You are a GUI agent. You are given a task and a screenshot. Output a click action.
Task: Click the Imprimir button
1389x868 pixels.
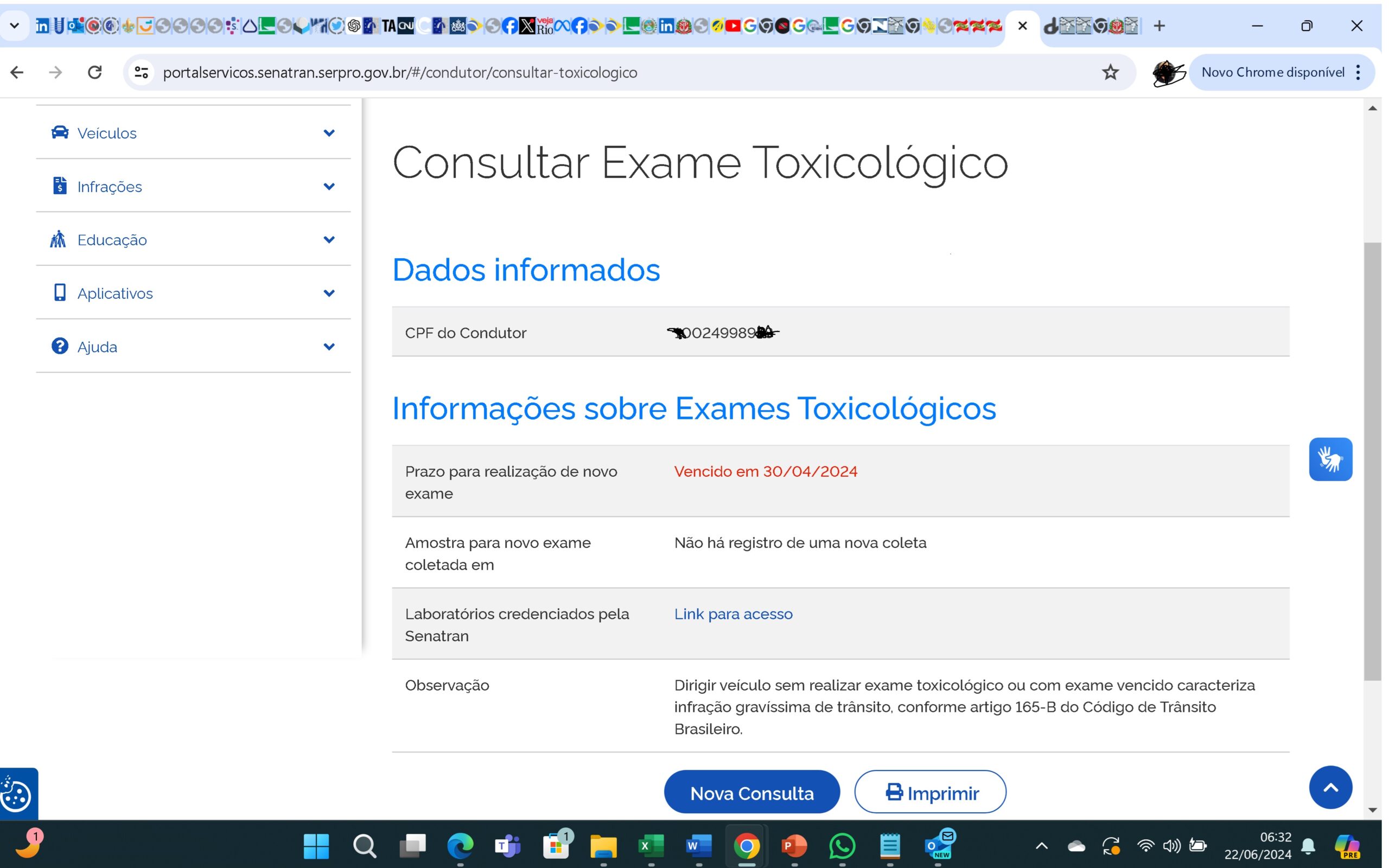[931, 792]
